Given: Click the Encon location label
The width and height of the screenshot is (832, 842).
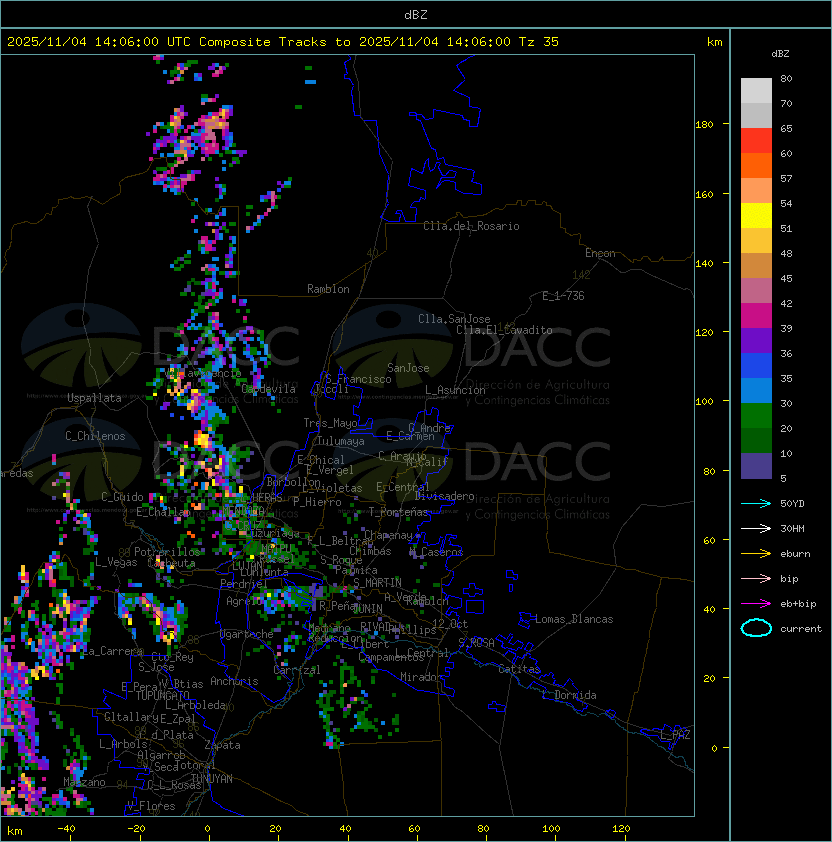Looking at the screenshot, I should coord(600,253).
